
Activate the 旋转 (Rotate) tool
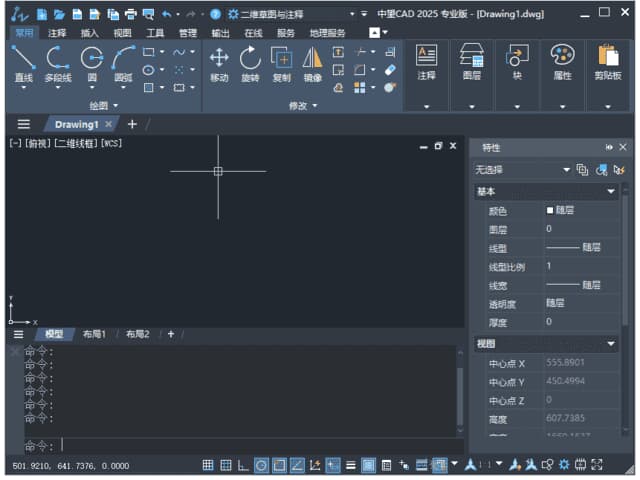pos(250,61)
